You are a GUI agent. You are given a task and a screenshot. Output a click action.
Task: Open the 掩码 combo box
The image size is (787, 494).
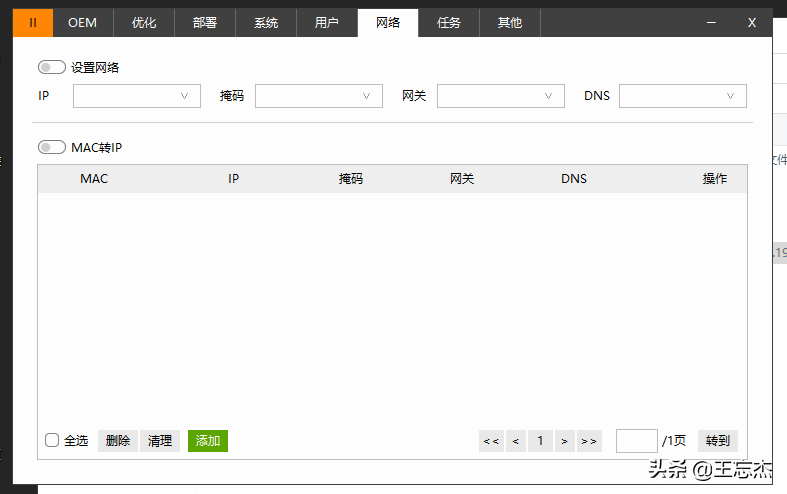(319, 96)
